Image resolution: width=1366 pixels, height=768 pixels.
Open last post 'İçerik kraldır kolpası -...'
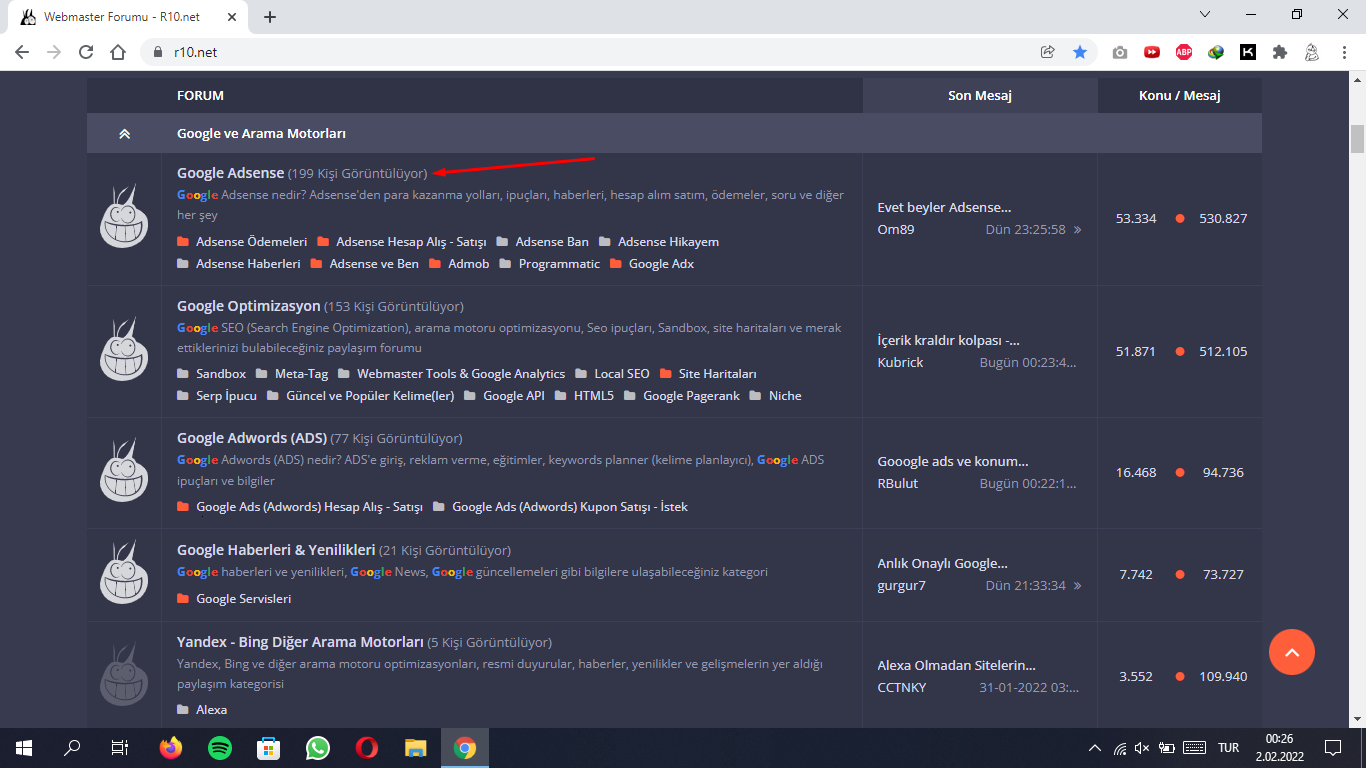(x=948, y=341)
